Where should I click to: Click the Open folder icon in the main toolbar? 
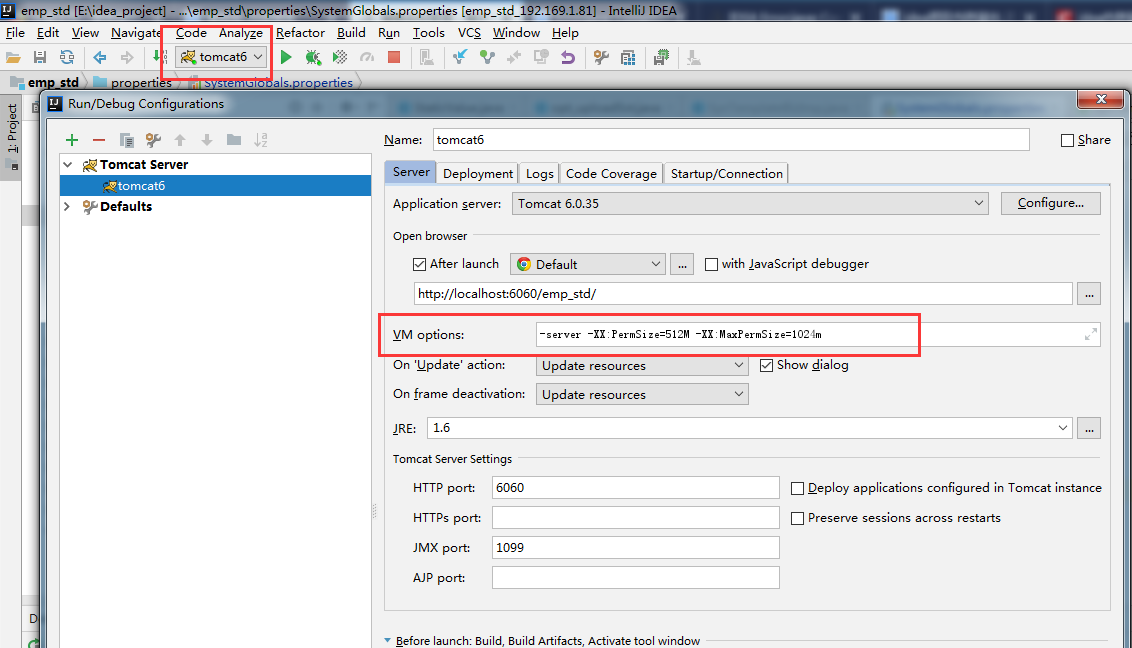pyautogui.click(x=13, y=58)
